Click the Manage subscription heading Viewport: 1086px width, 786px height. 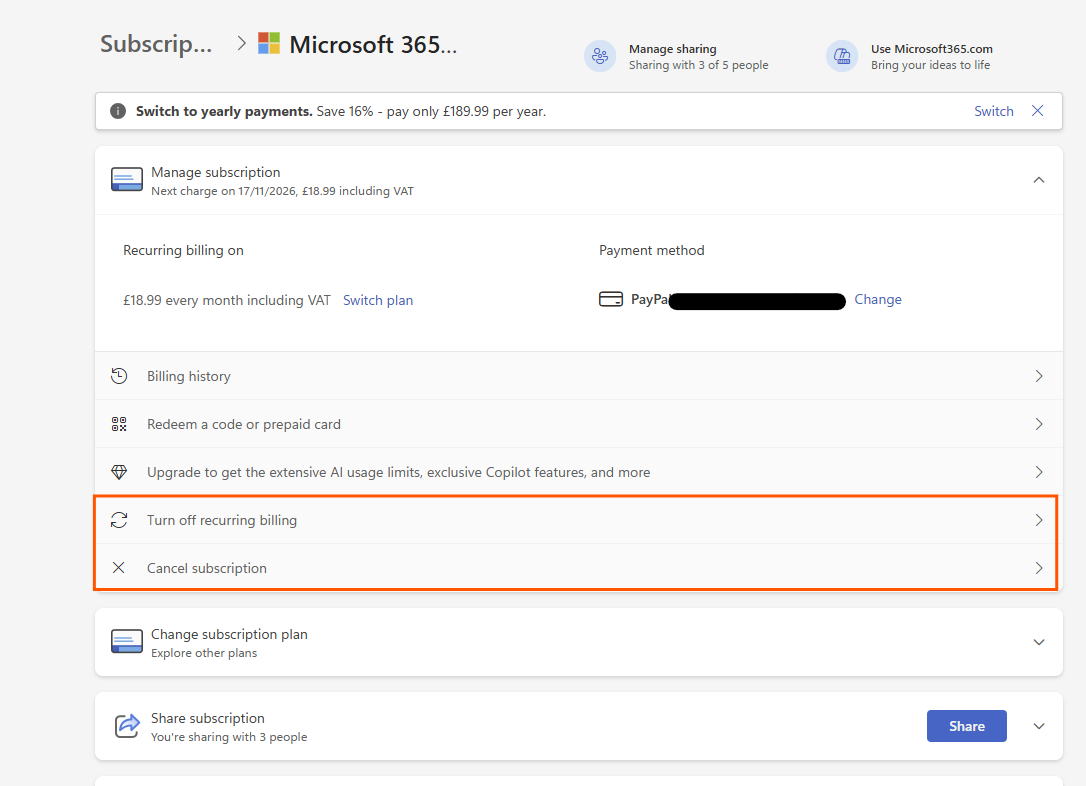pyautogui.click(x=215, y=172)
